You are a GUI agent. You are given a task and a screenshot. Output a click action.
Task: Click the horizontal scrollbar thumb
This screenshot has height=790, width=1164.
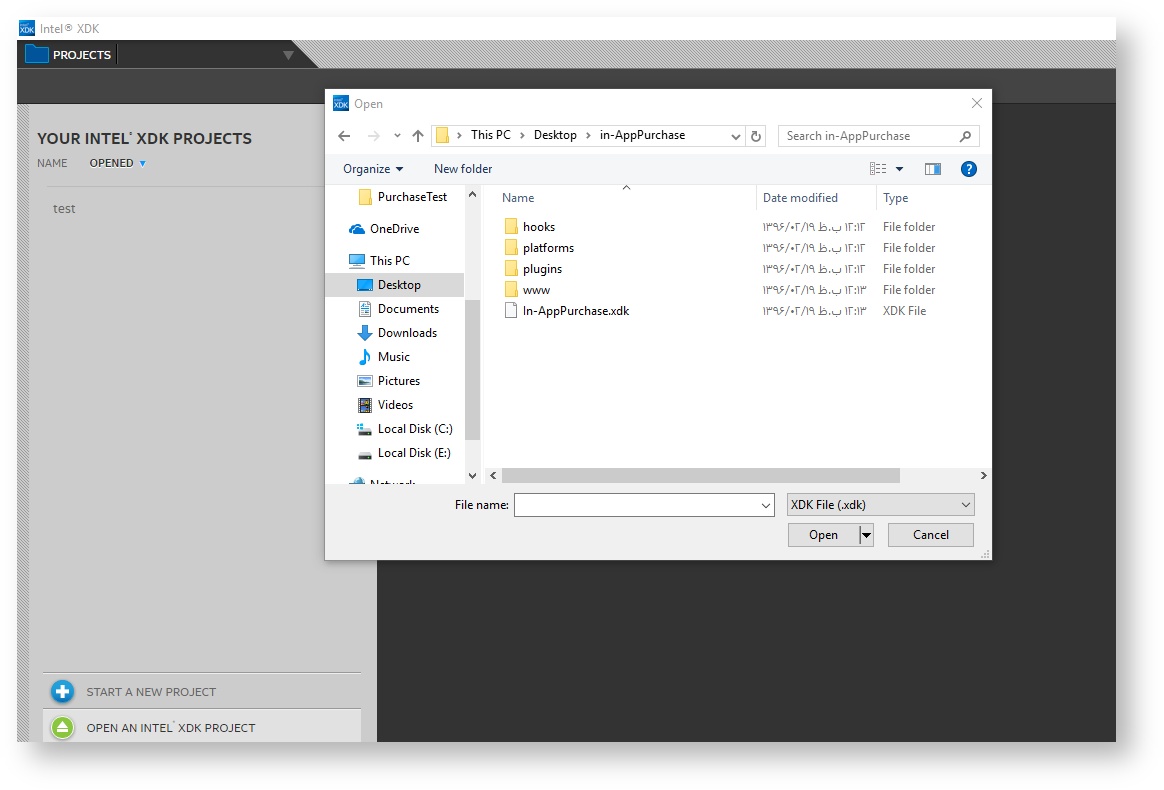[701, 475]
